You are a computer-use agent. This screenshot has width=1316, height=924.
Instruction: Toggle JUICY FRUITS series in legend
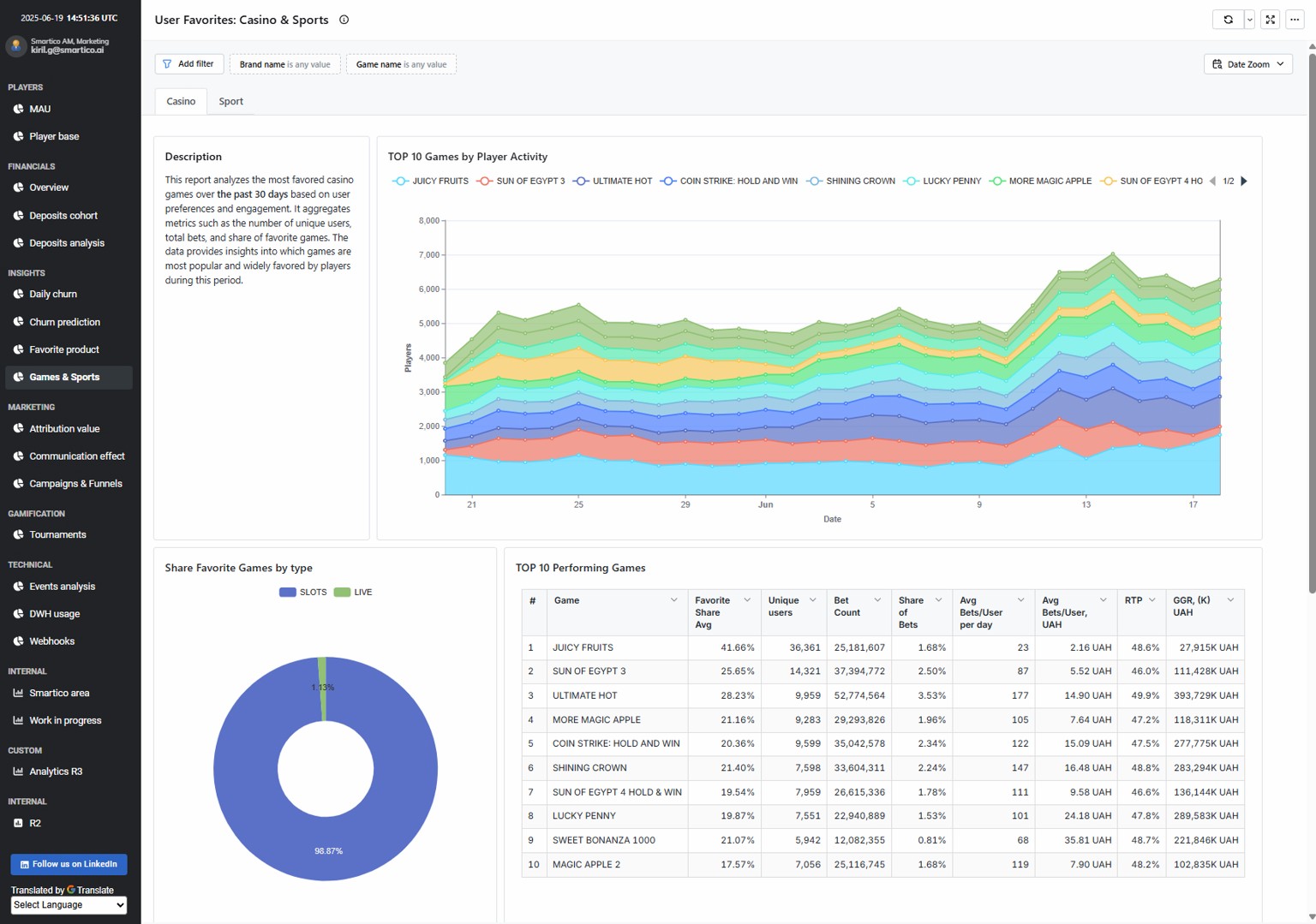pyautogui.click(x=430, y=181)
